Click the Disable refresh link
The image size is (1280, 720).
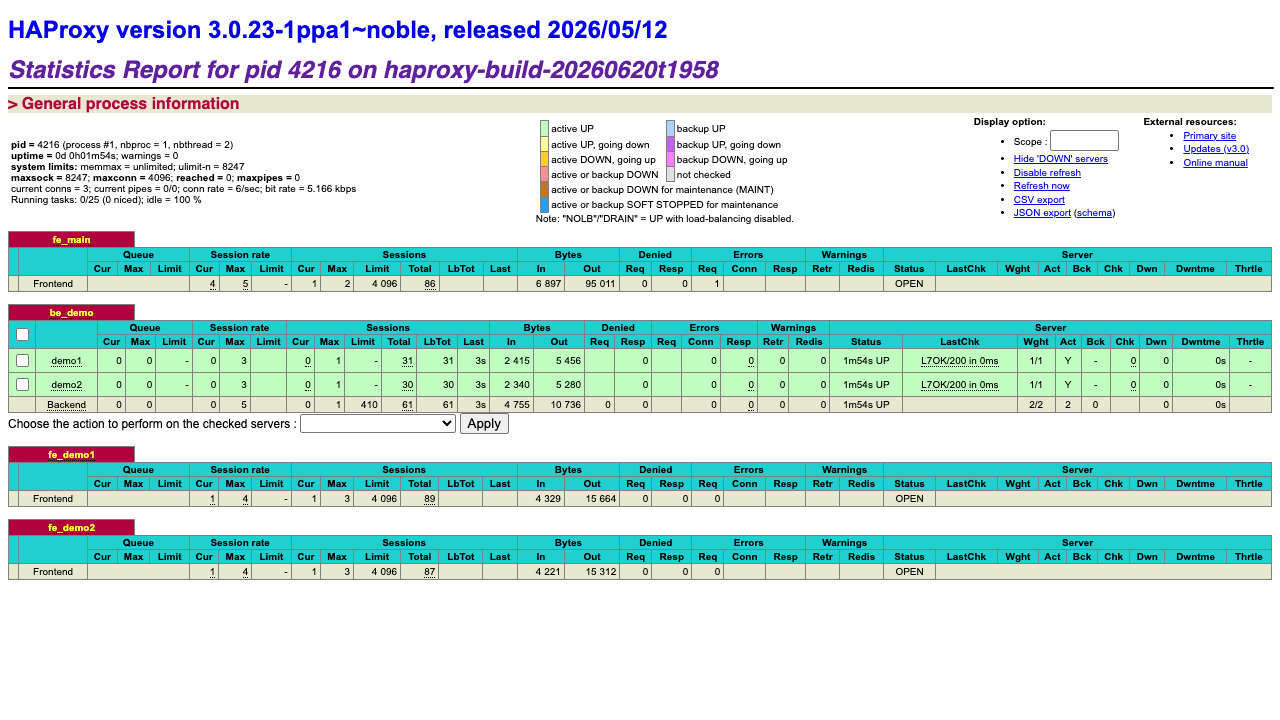pos(1047,173)
